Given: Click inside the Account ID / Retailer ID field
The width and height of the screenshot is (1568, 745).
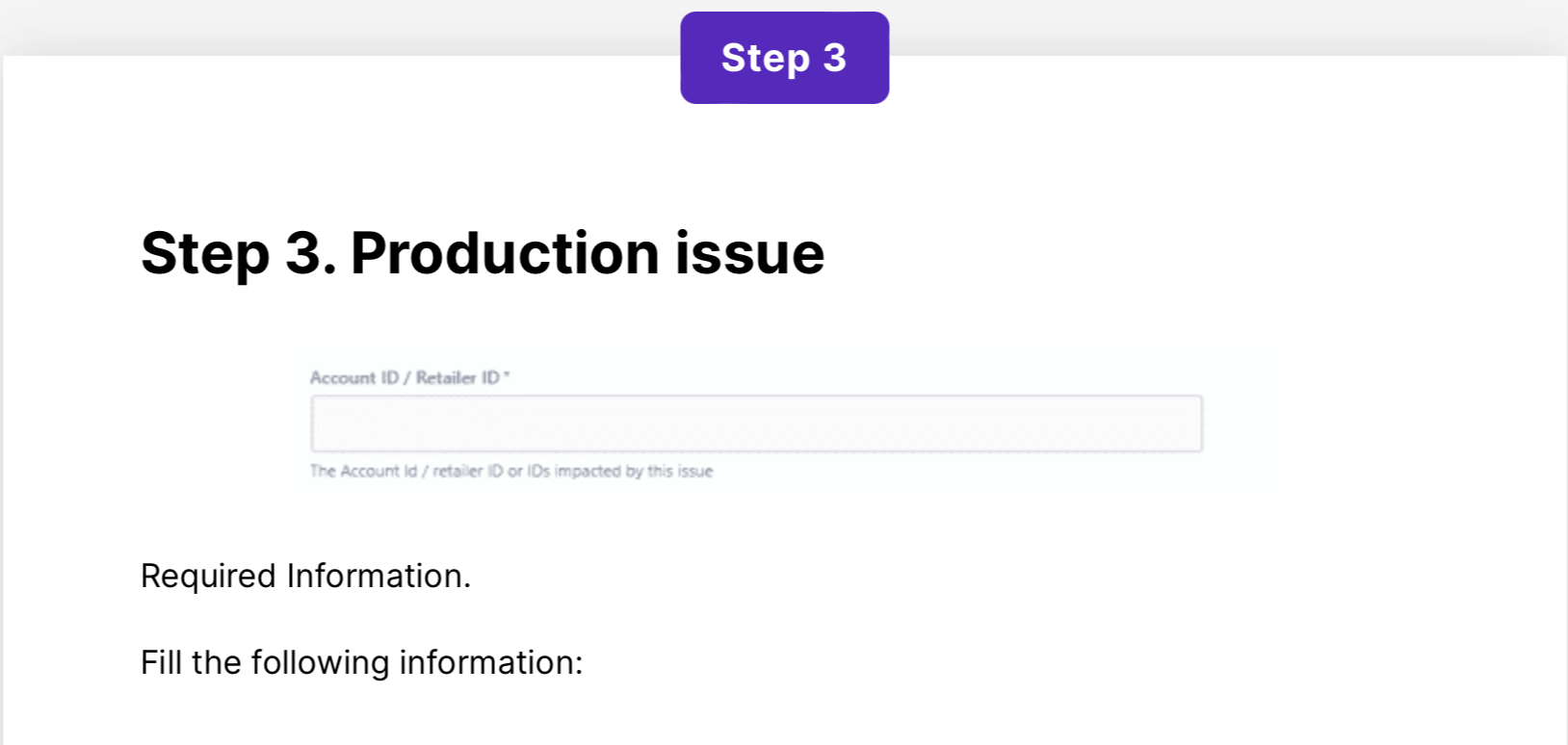Looking at the screenshot, I should tap(756, 424).
